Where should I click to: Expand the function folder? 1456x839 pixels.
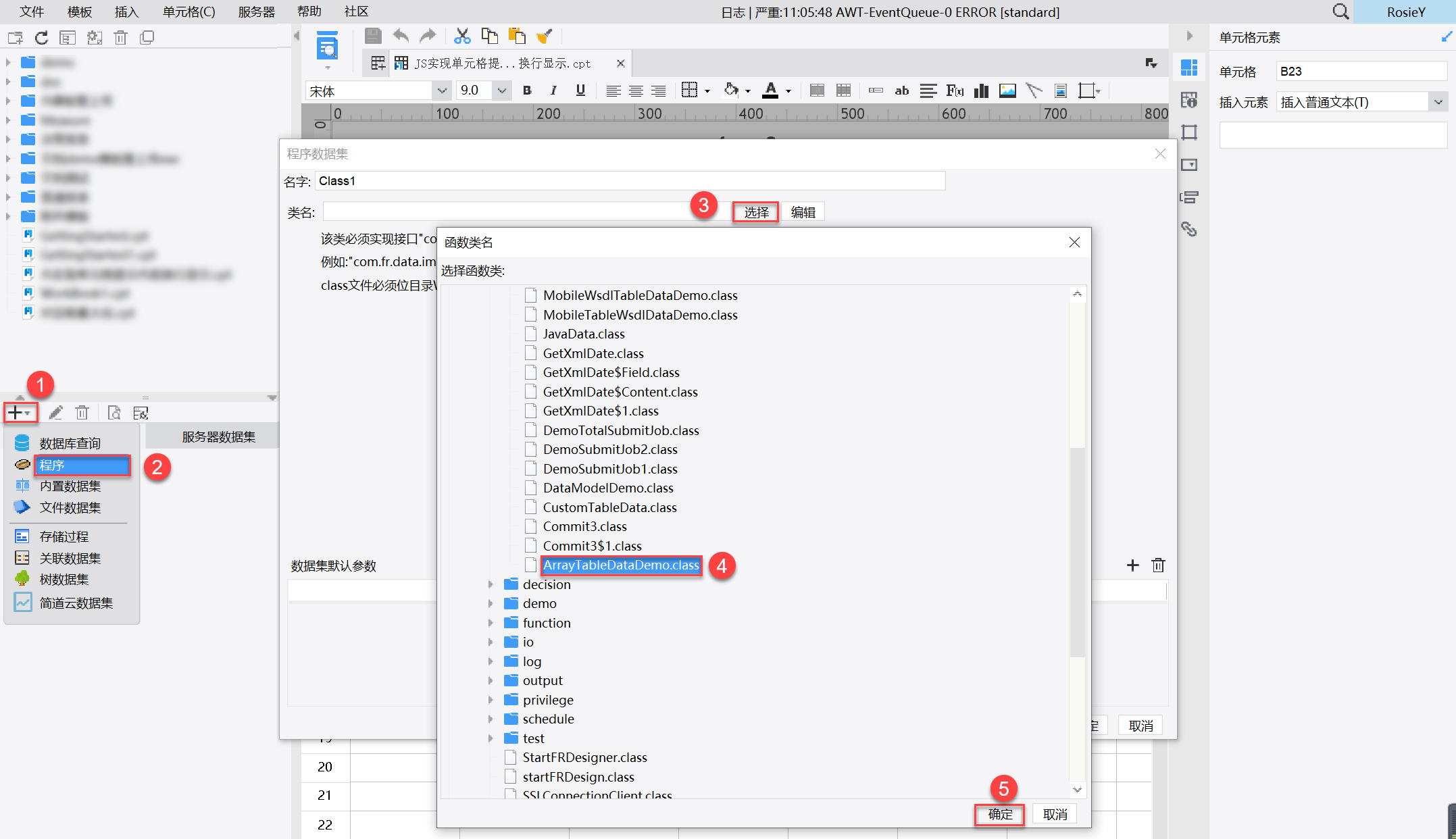491,623
